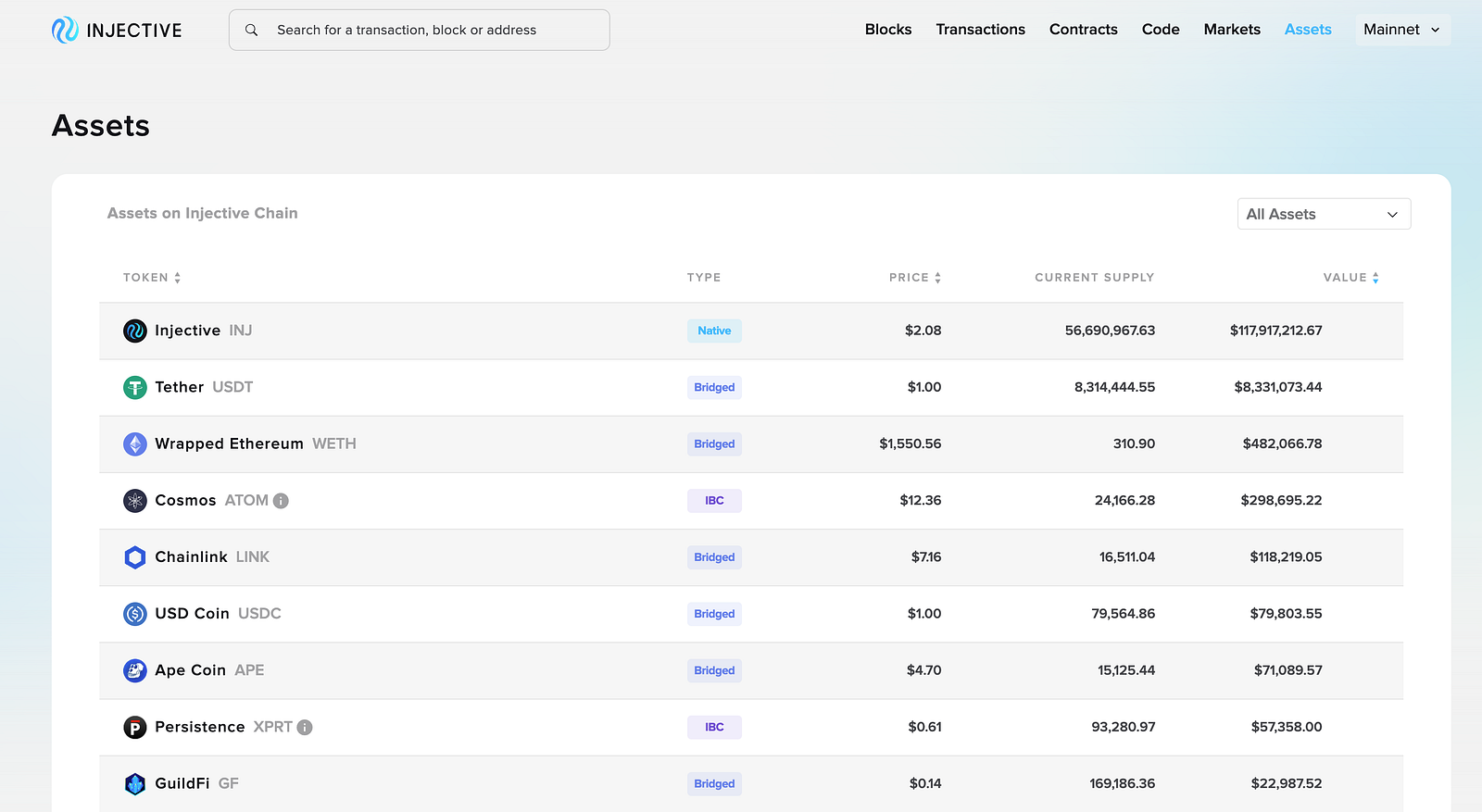Image resolution: width=1482 pixels, height=812 pixels.
Task: Click the Chainlink LINK token icon
Action: point(135,557)
